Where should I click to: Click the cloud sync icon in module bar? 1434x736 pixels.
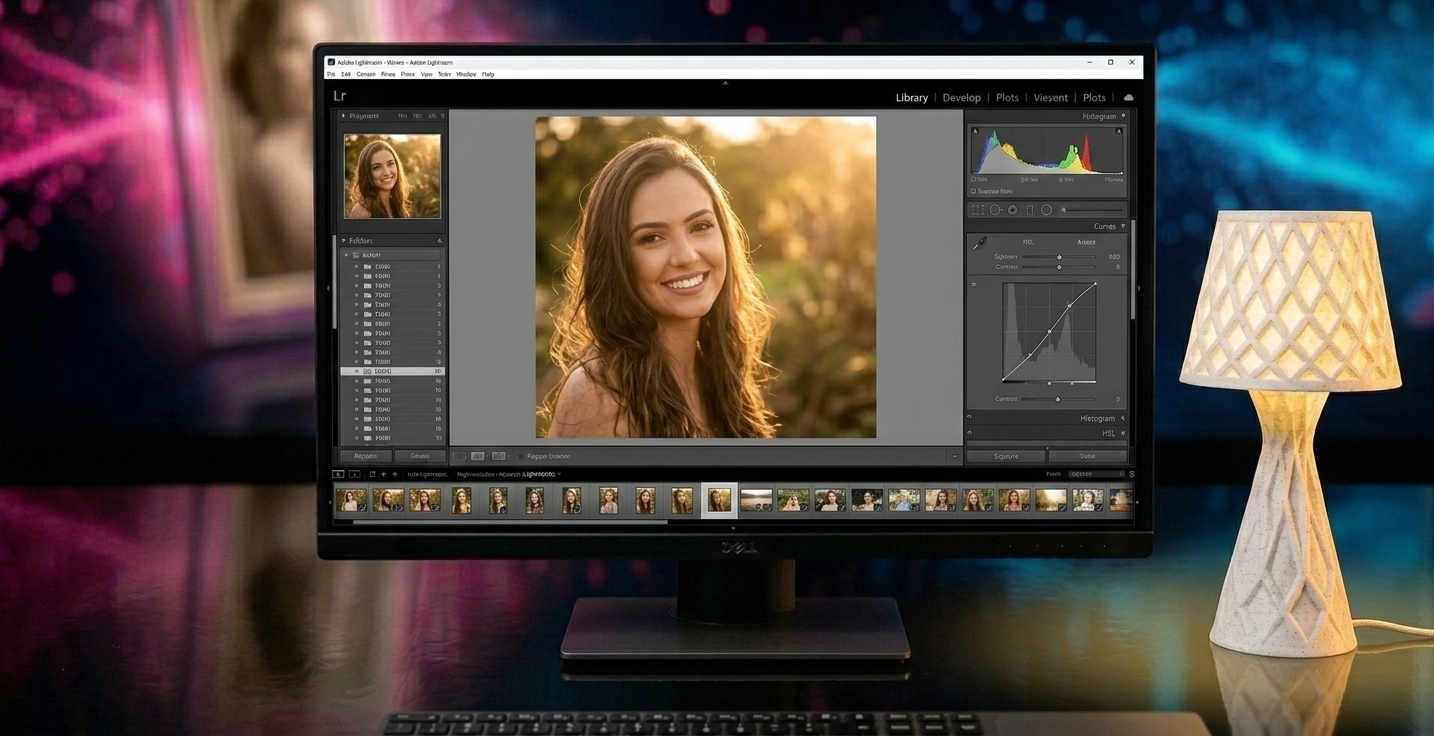(1128, 98)
